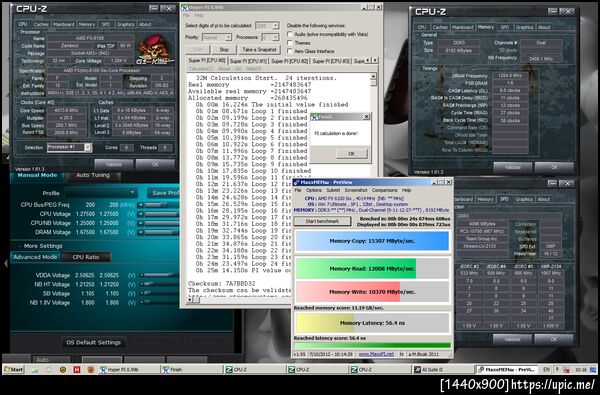Select the MaxxMEMsi PreView taskbar entry
Viewport: 600px width, 395px height.
click(x=507, y=370)
